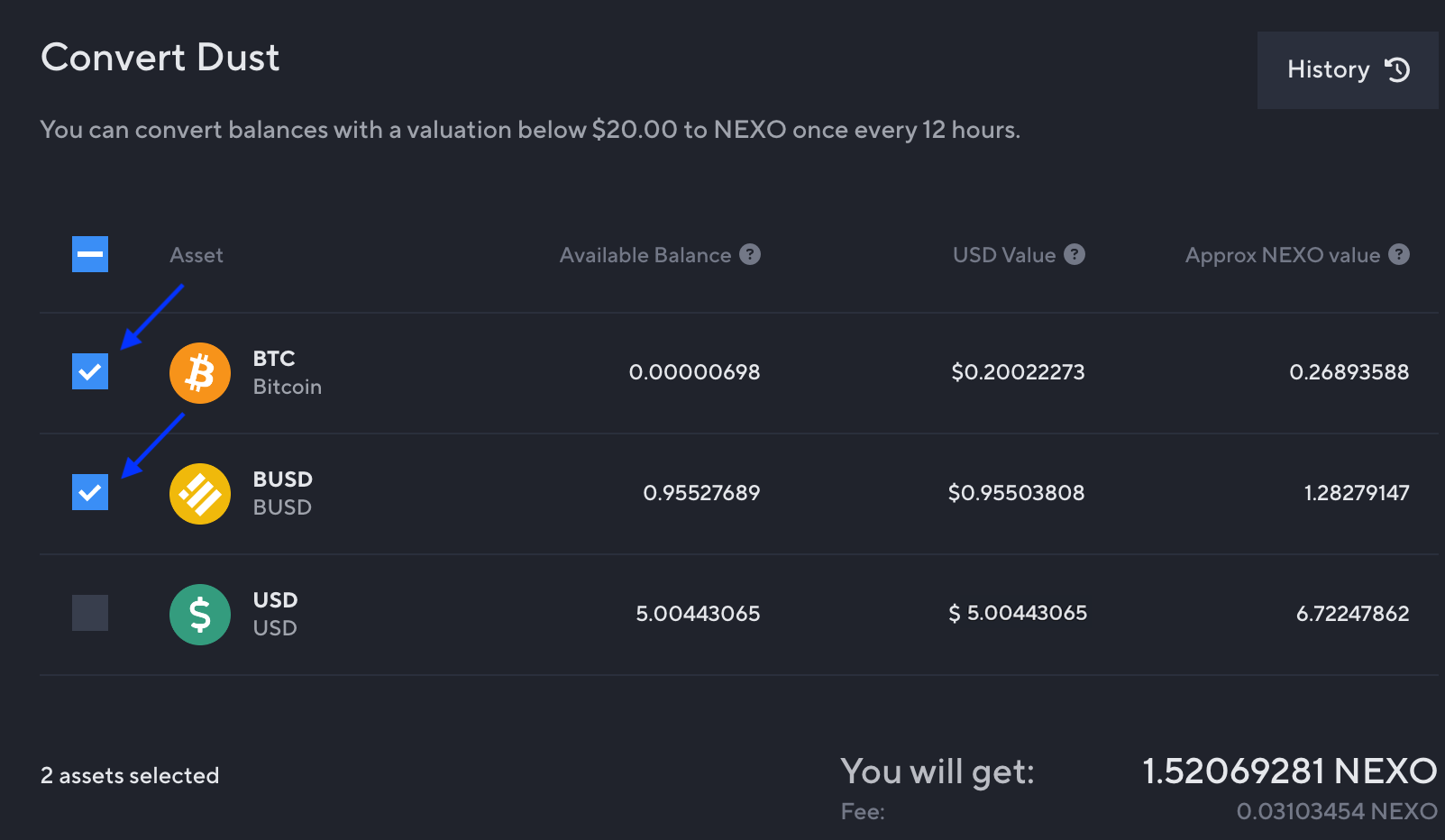Click the blue select-all indicator icon
The image size is (1445, 840).
[x=89, y=254]
